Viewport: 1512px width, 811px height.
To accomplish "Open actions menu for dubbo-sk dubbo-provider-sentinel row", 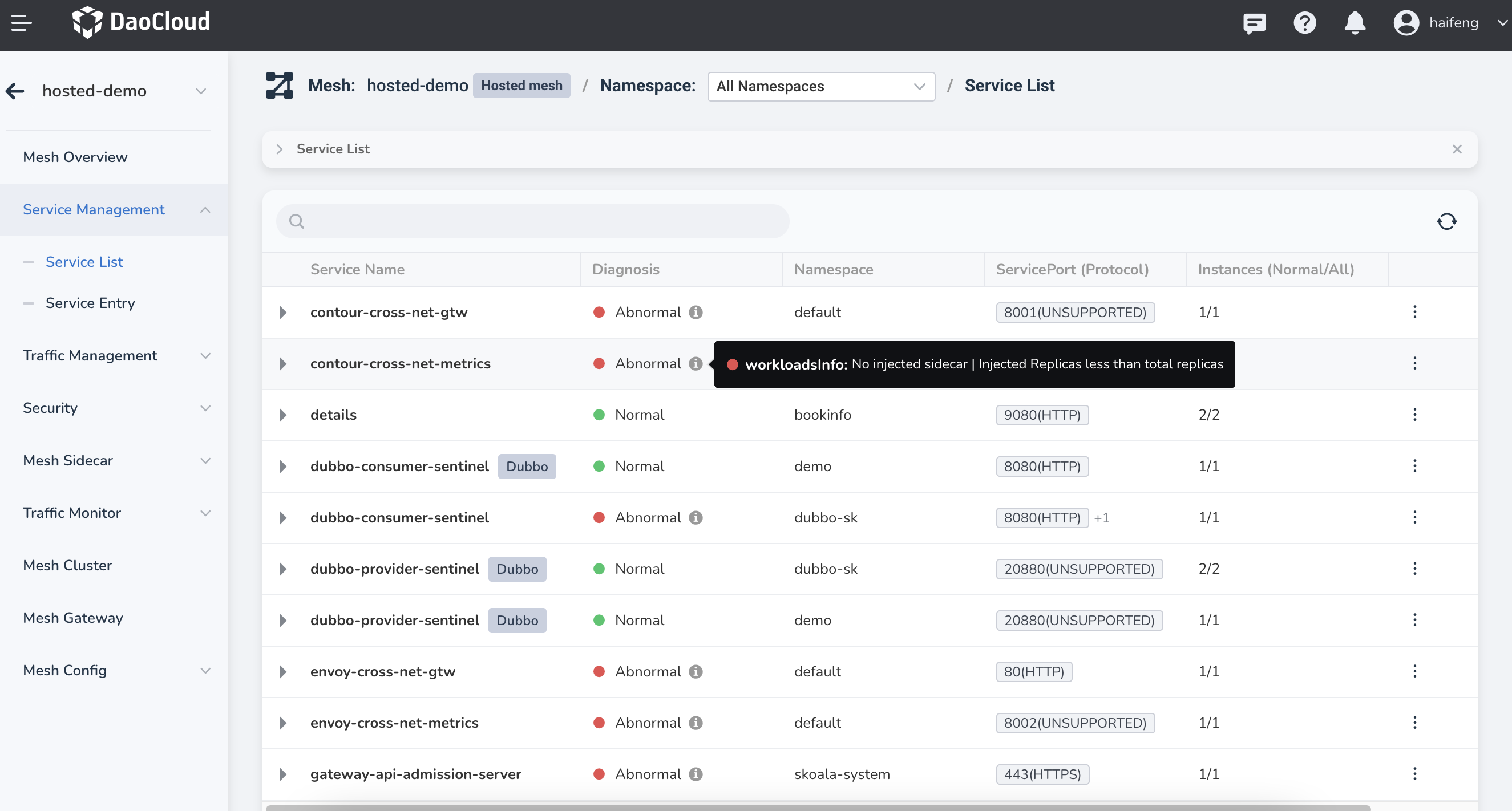I will [x=1414, y=569].
